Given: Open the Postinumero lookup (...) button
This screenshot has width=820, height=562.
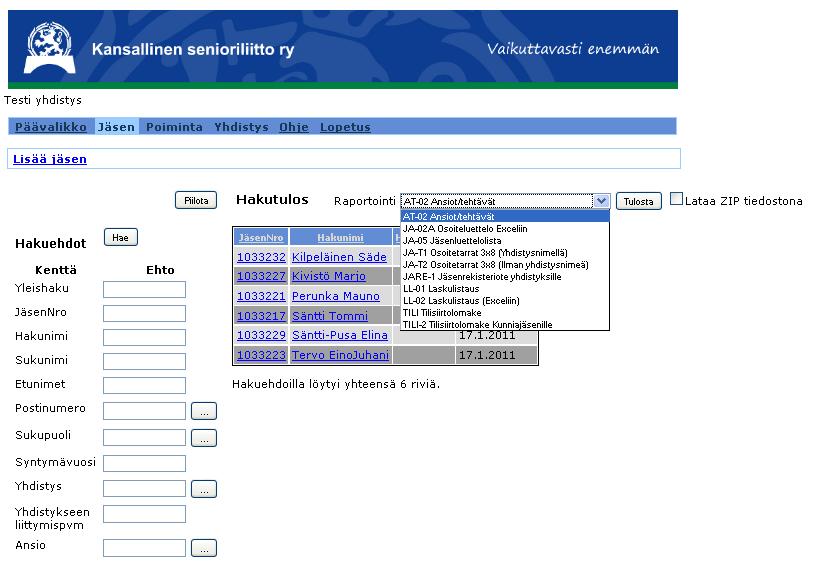Looking at the screenshot, I should [204, 411].
